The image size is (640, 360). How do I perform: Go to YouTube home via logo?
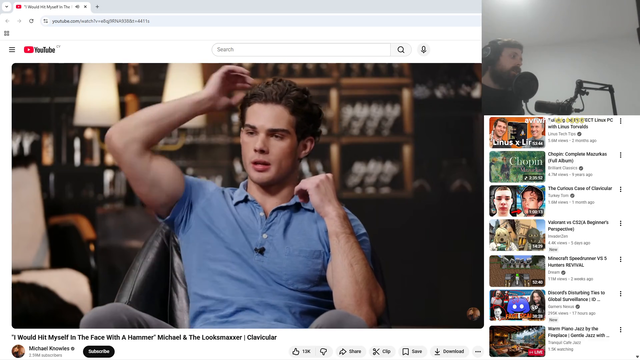tap(39, 50)
